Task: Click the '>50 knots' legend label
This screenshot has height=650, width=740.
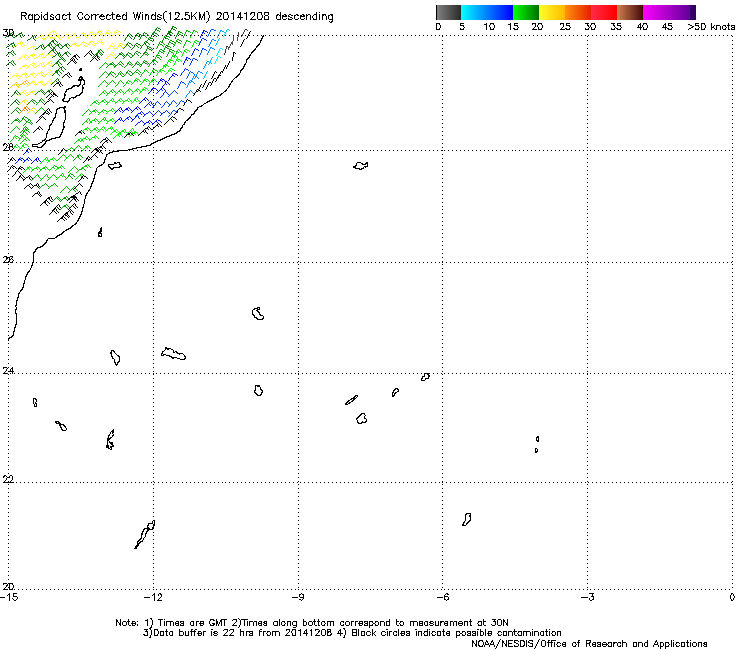Action: (711, 27)
